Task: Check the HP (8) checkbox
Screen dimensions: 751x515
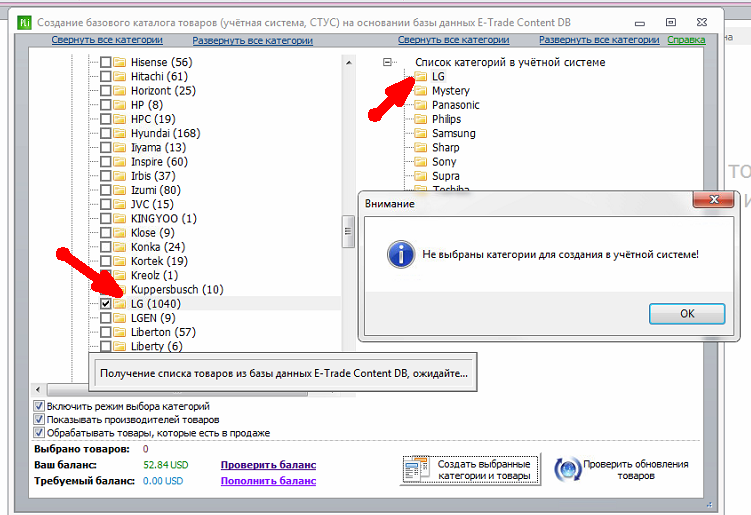Action: point(106,105)
